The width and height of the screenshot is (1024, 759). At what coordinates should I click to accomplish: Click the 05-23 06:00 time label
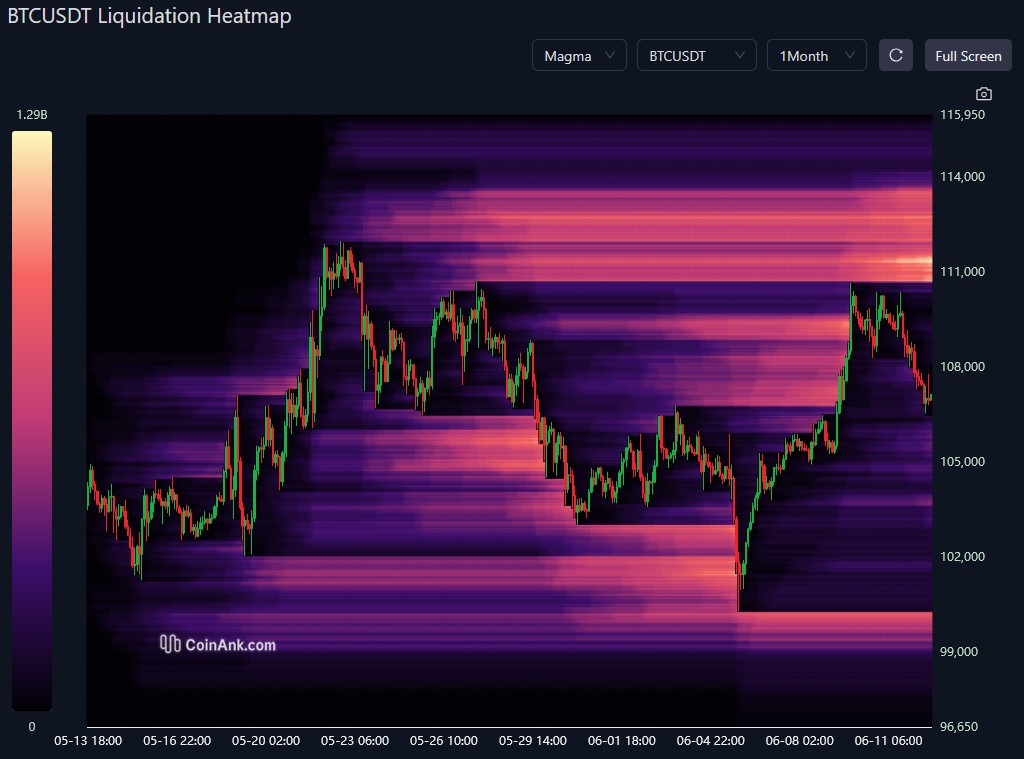pyautogui.click(x=355, y=741)
